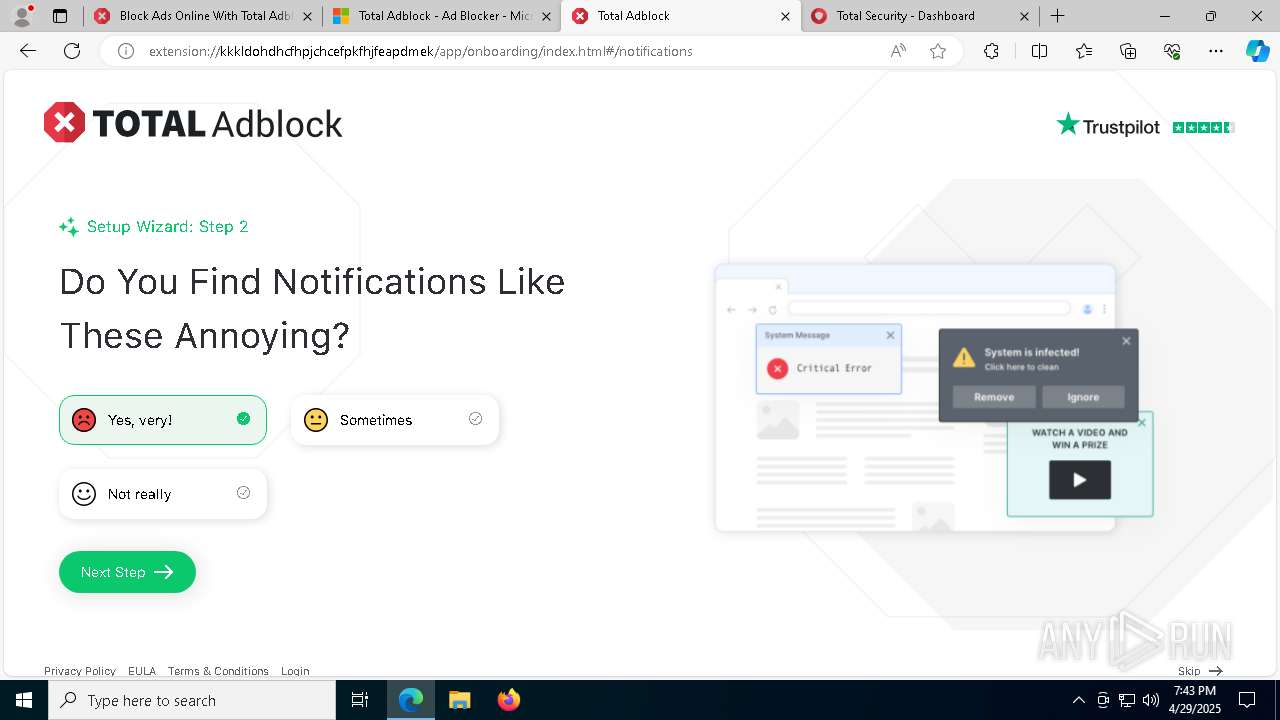Open Browser essentials icon

click(x=1172, y=51)
